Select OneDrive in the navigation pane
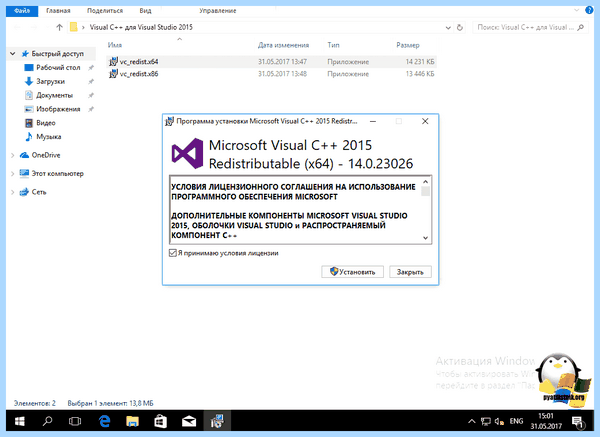Viewport: 600px width, 437px height. 46,155
